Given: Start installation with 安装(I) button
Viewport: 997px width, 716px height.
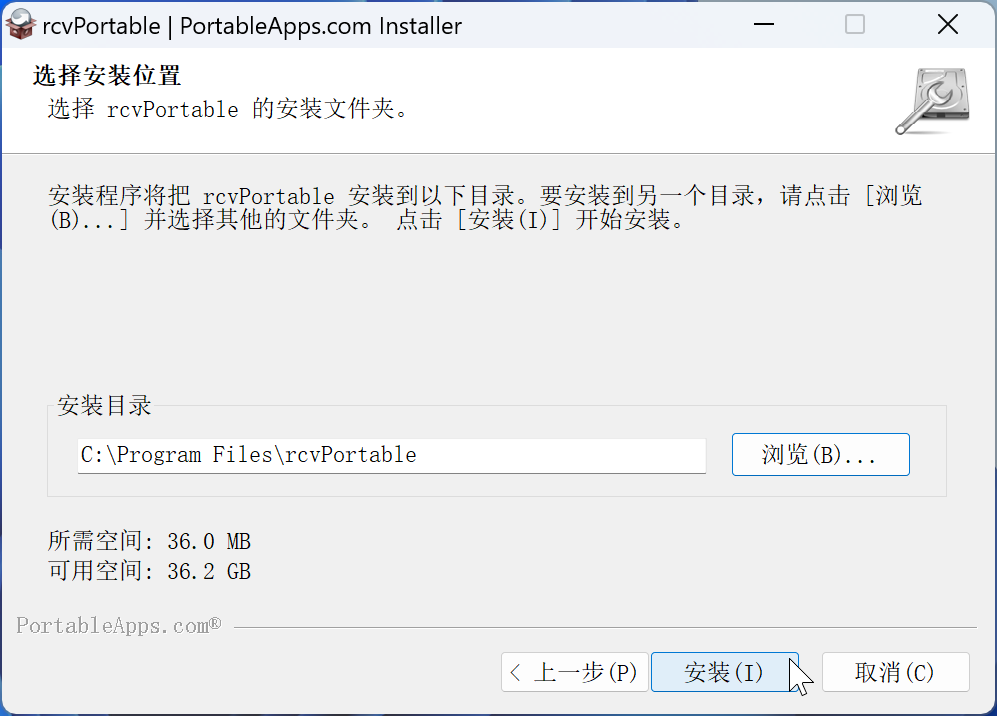Looking at the screenshot, I should 724,673.
